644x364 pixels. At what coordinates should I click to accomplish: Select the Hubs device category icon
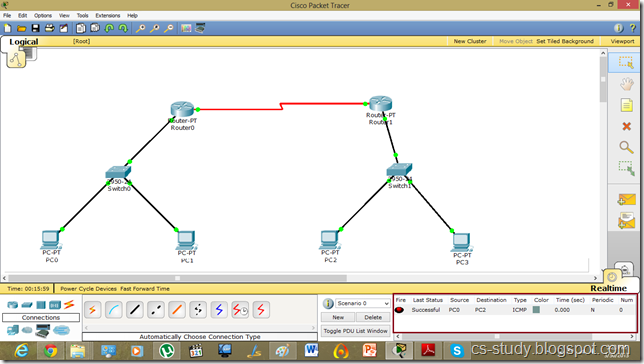pos(41,305)
